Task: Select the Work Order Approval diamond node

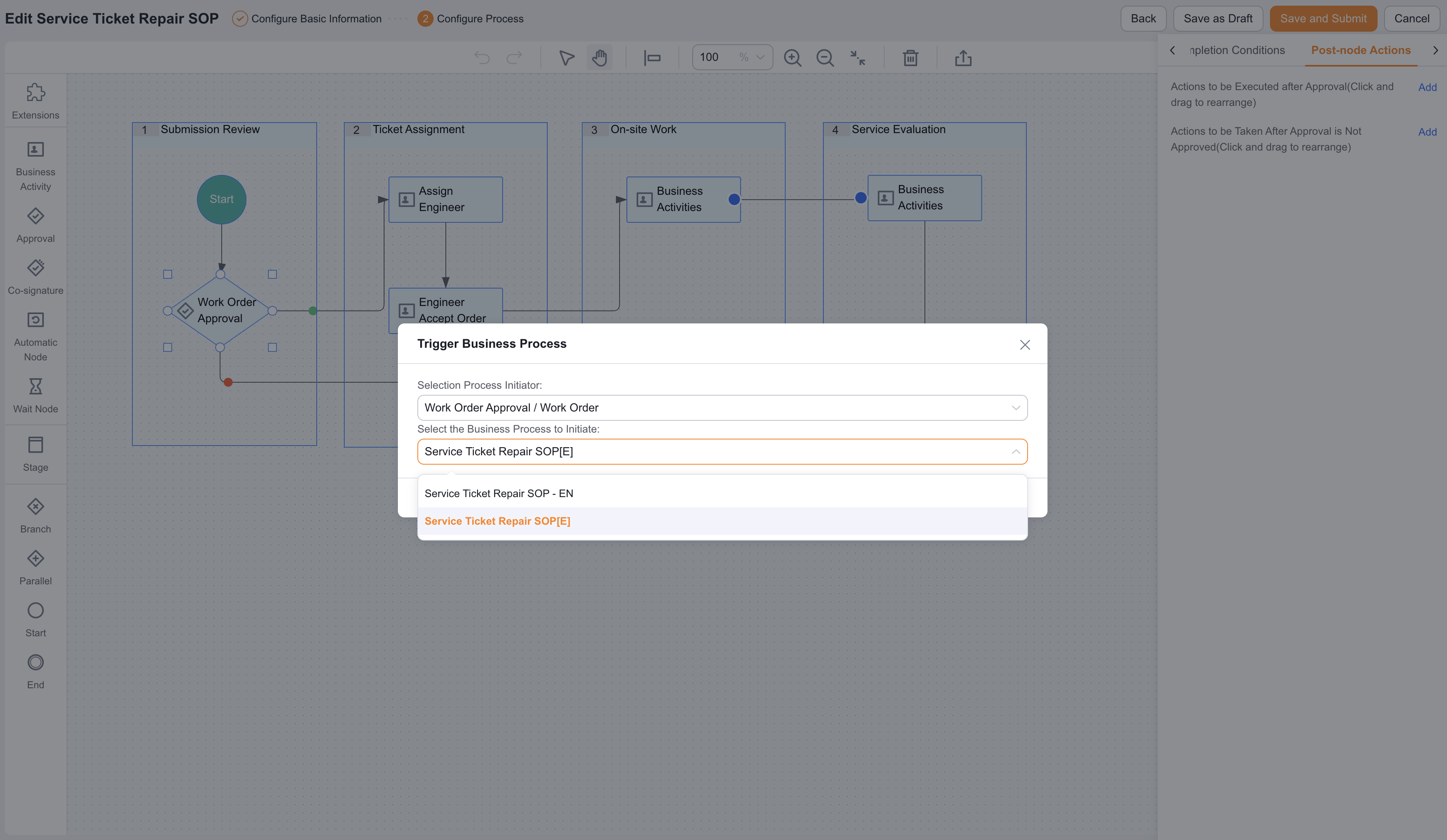Action: pos(220,310)
